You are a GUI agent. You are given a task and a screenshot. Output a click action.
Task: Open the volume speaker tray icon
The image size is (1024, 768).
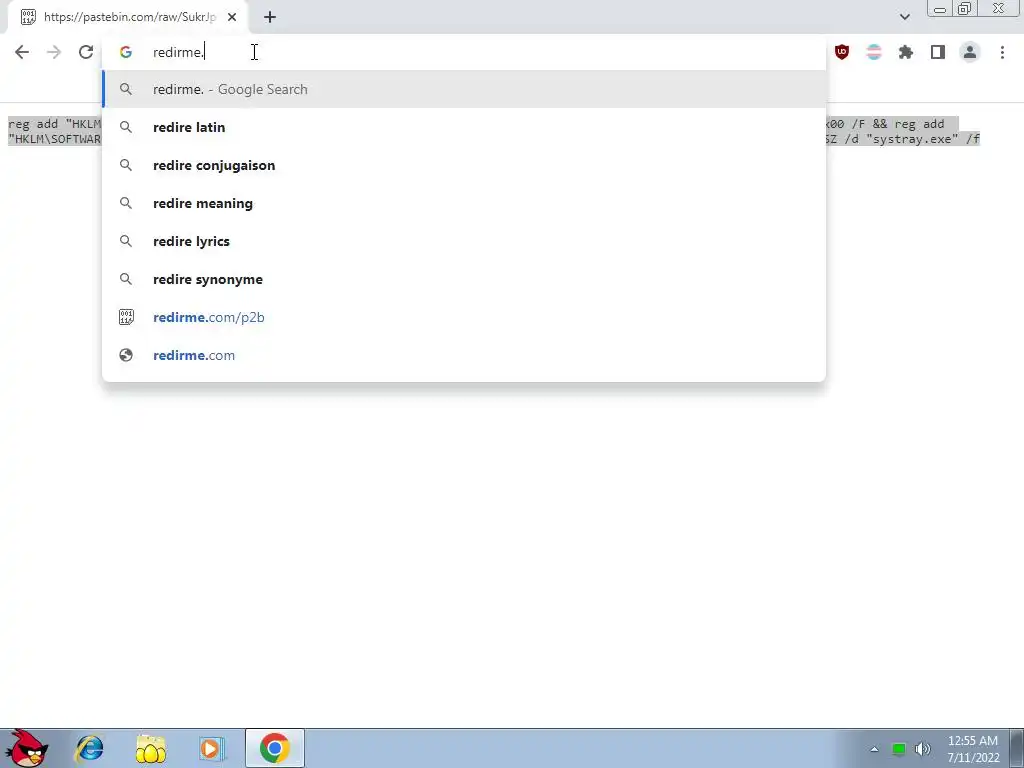click(922, 749)
